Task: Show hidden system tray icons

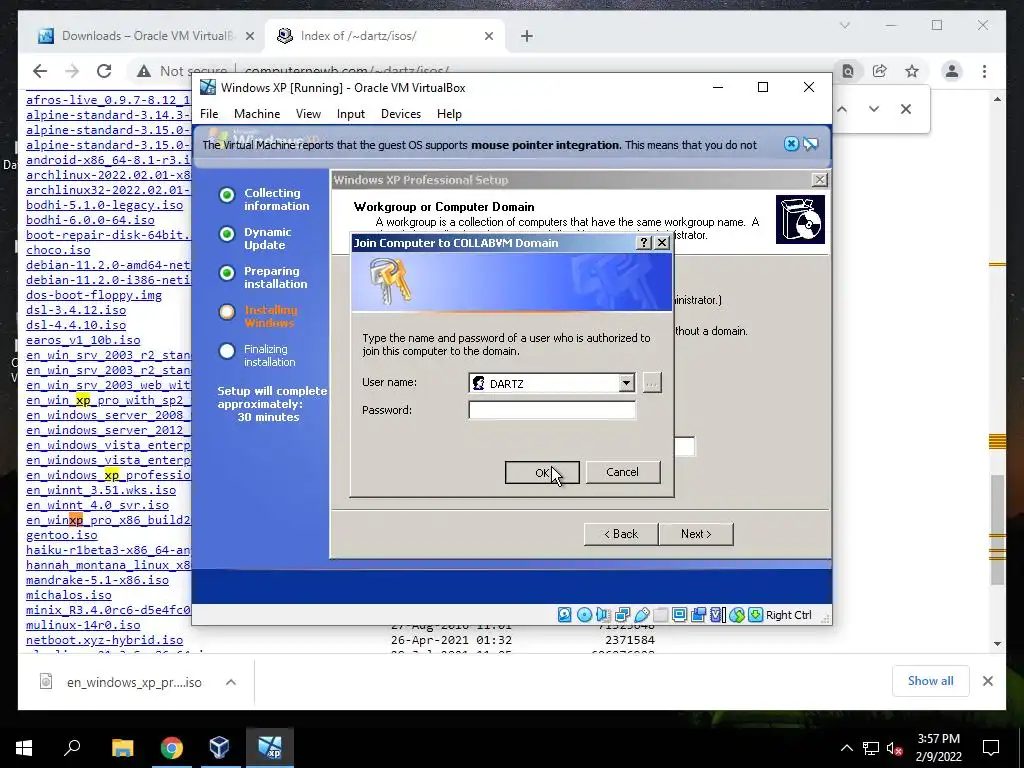Action: [846, 748]
